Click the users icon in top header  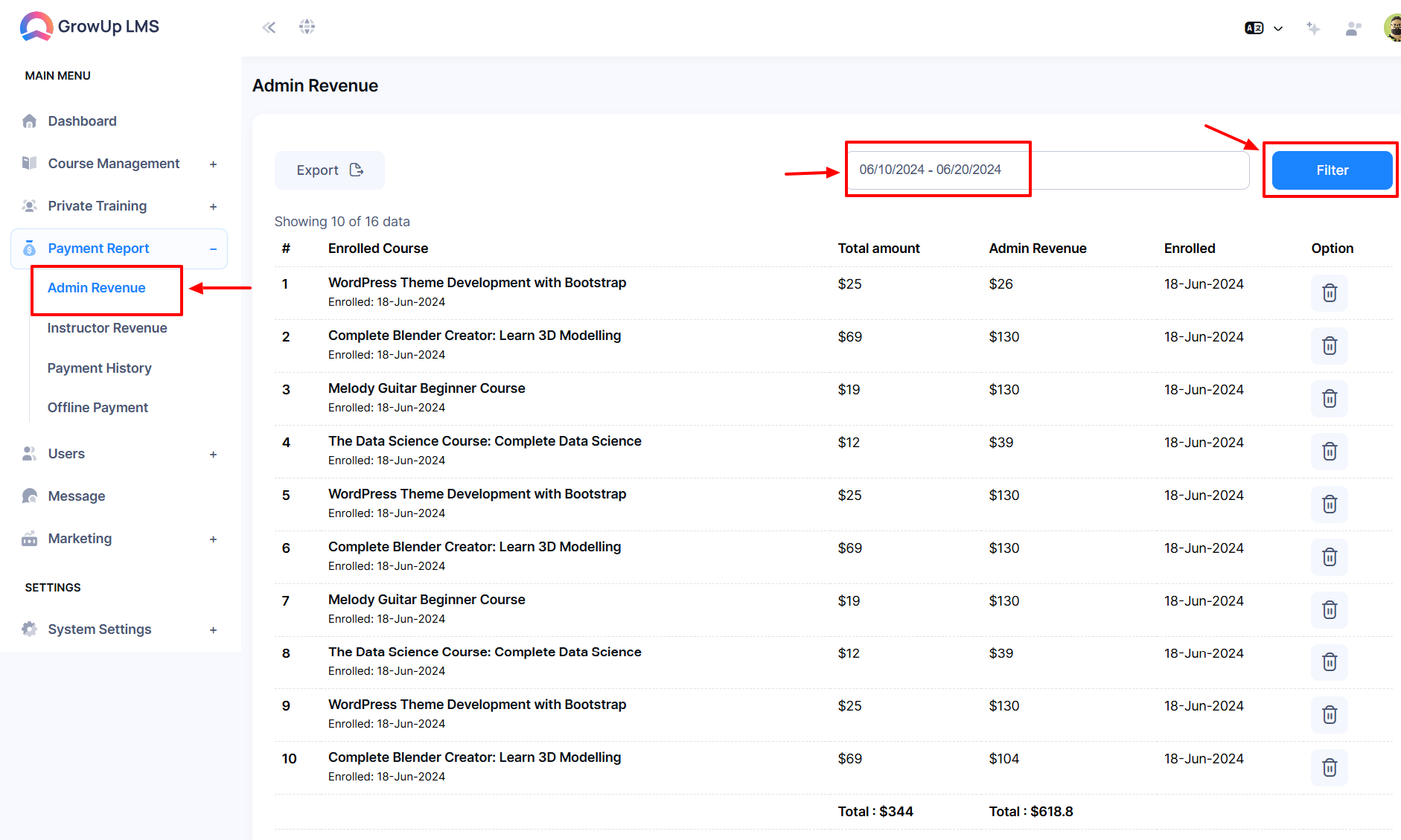[1353, 28]
